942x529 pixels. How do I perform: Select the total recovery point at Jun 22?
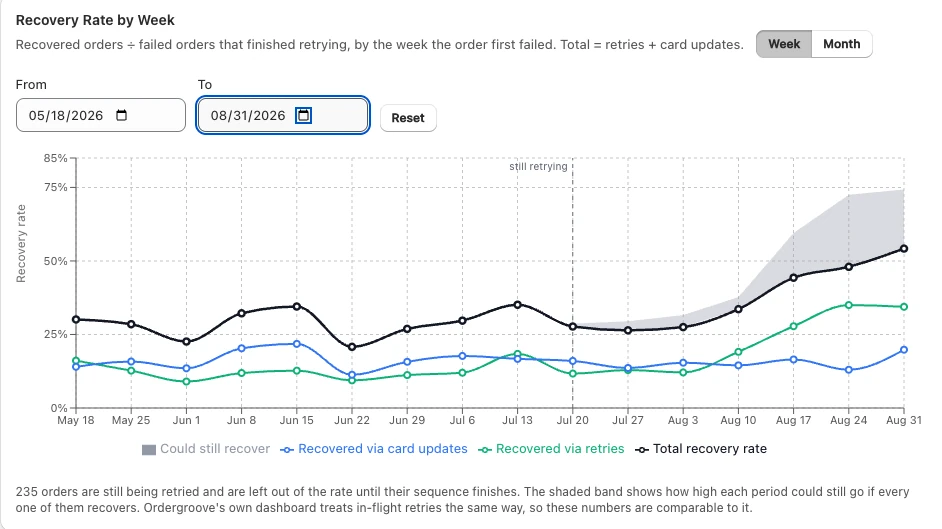352,347
